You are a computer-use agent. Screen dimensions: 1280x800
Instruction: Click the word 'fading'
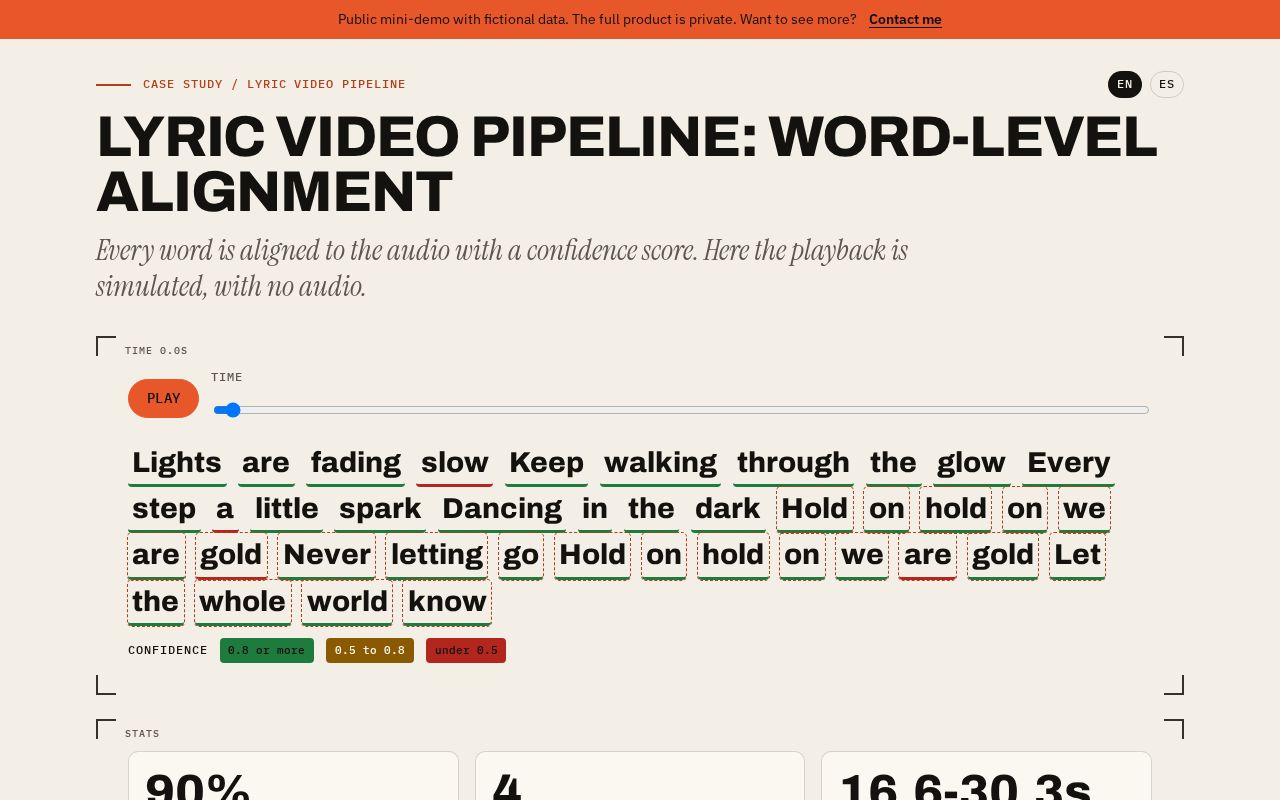(x=356, y=463)
